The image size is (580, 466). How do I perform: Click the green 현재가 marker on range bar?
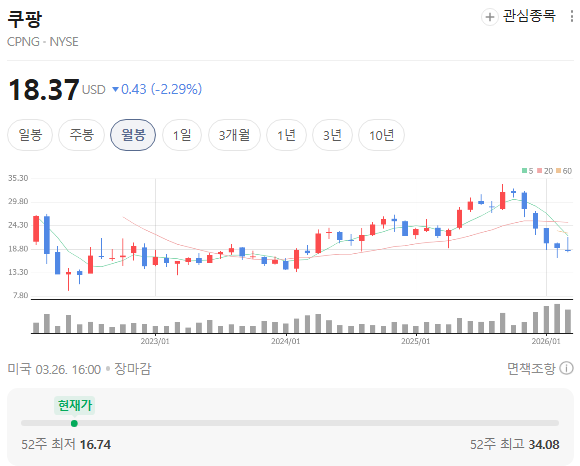coord(74,423)
